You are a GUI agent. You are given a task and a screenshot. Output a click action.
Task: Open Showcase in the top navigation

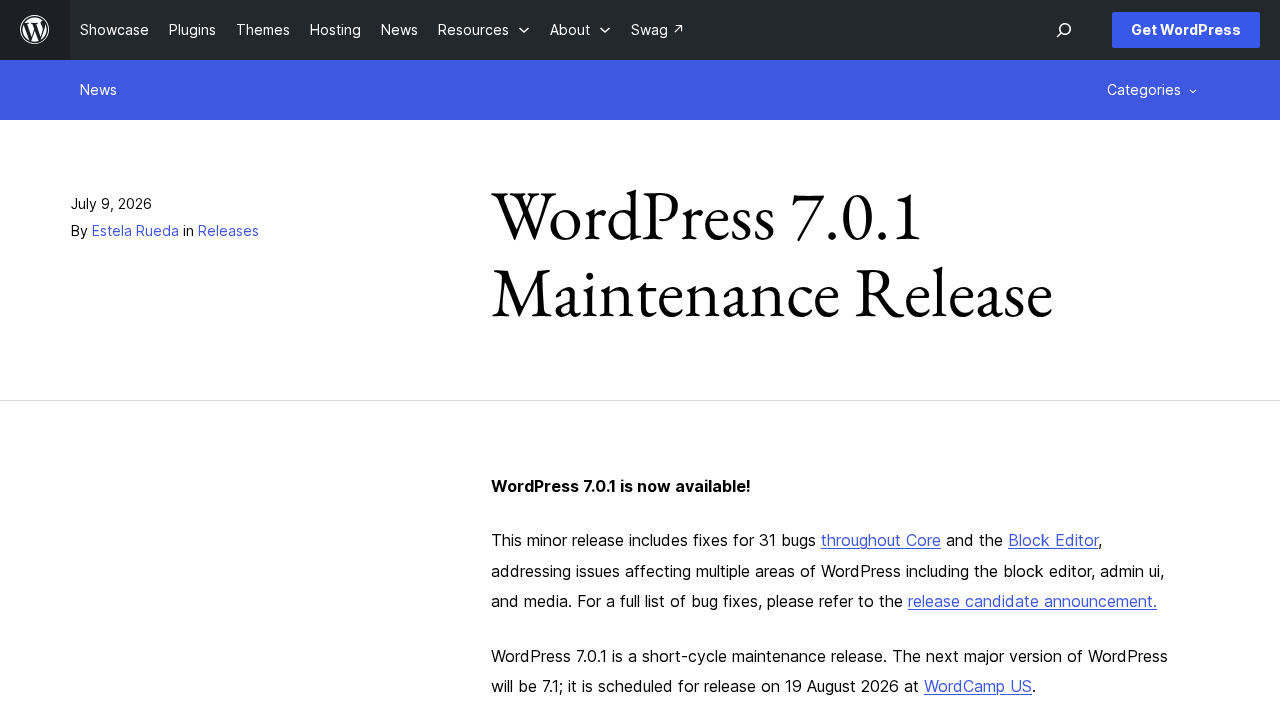[x=114, y=30]
